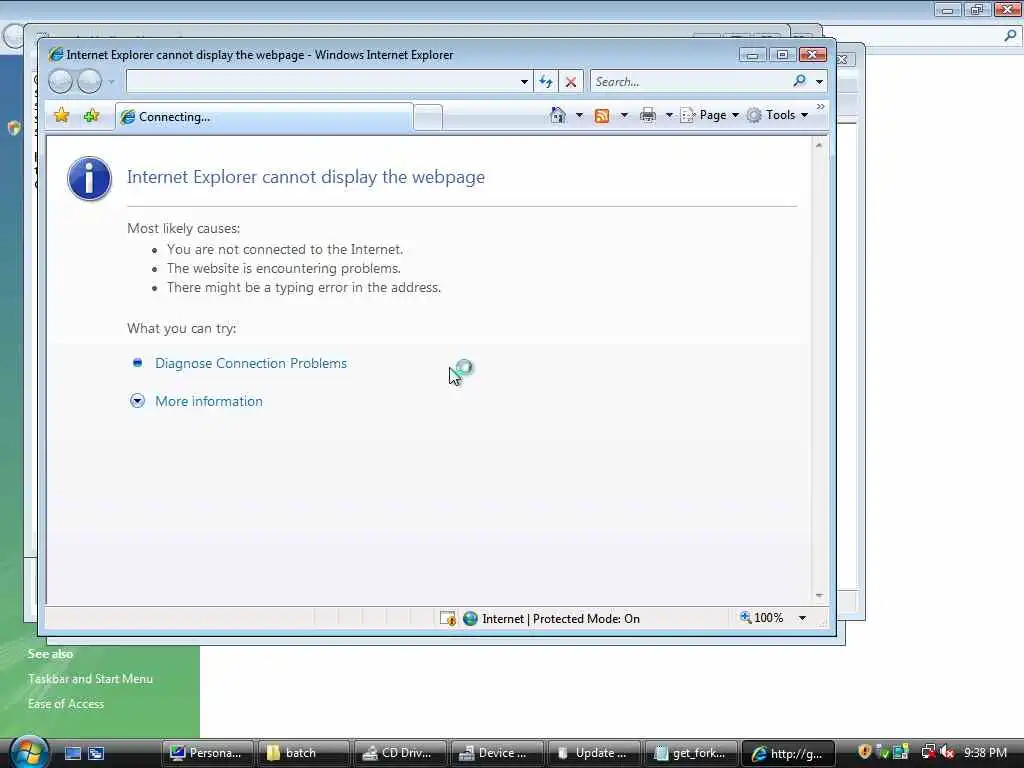Click Internet Explorer icon in title bar
The image size is (1024, 768).
[56, 55]
